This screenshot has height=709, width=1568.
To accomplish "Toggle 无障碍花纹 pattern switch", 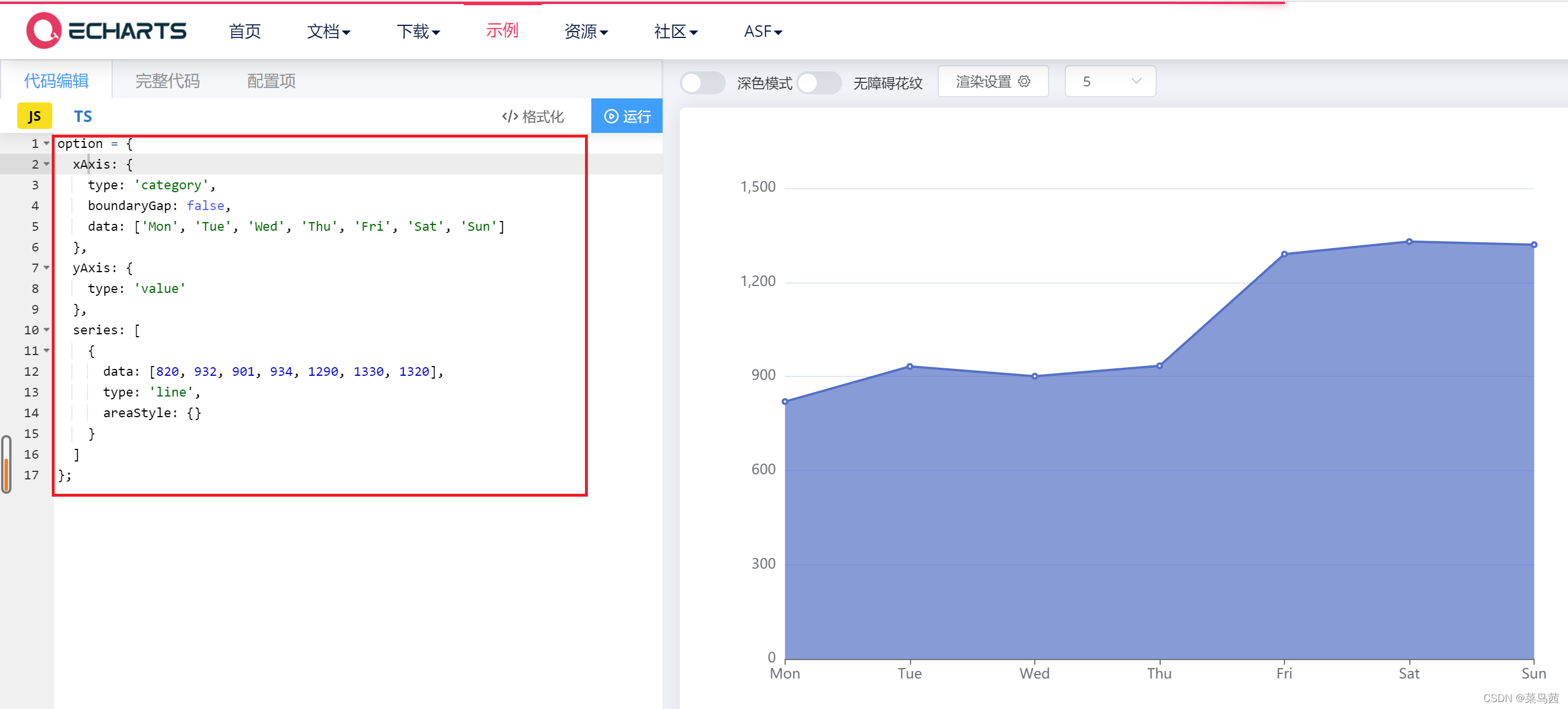I will (x=819, y=82).
